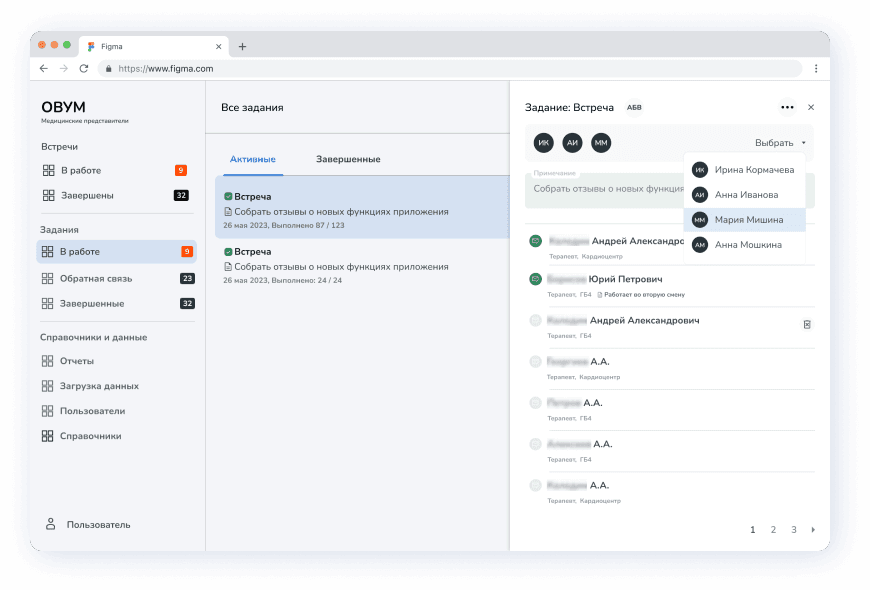Image resolution: width=870 pixels, height=590 pixels.
Task: Click the 23 badge on Обратная связь
Action: click(x=188, y=279)
